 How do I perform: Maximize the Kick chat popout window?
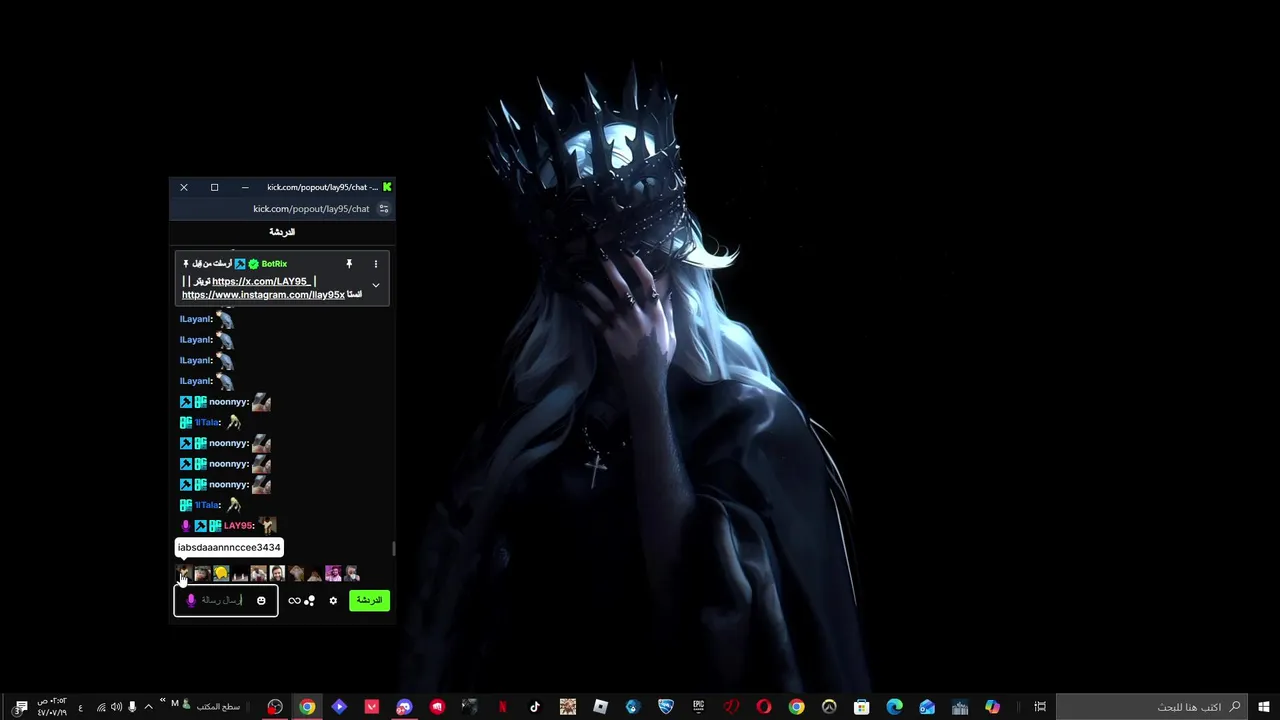point(214,187)
